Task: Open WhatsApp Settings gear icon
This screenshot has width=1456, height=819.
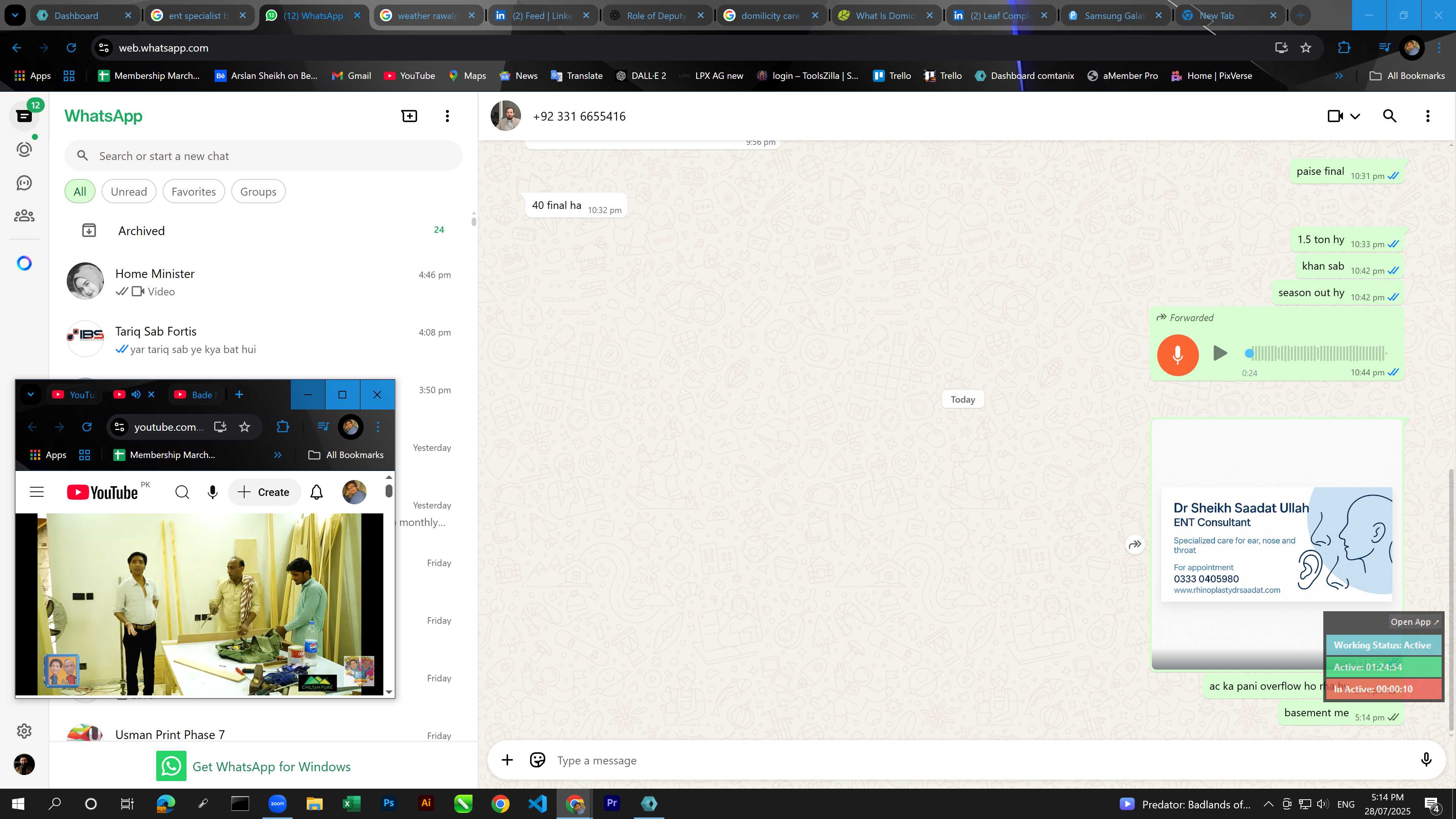Action: (24, 731)
